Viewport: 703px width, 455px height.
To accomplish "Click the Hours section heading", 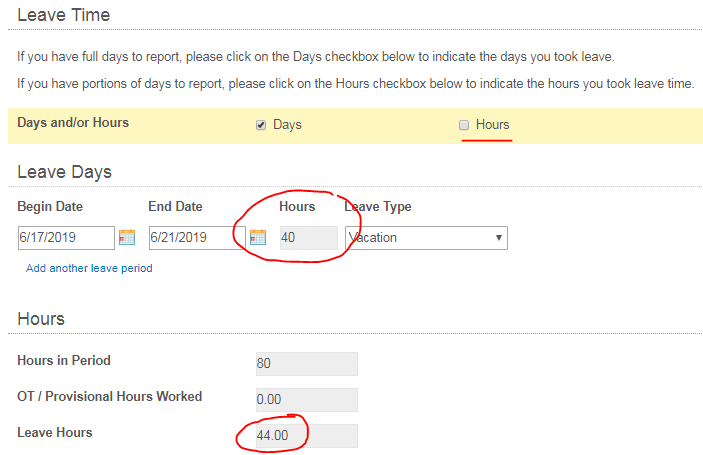I will (x=41, y=319).
